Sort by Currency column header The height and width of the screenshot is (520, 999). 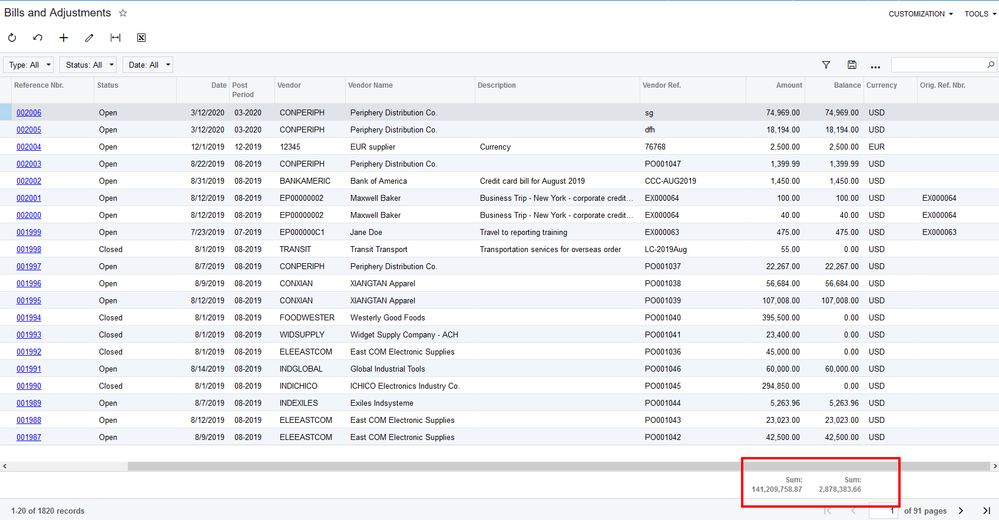tap(881, 85)
